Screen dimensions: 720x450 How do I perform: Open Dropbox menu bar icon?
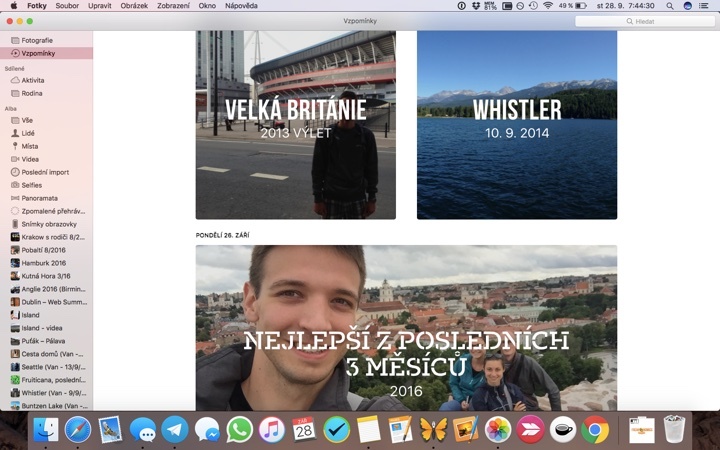coord(476,6)
